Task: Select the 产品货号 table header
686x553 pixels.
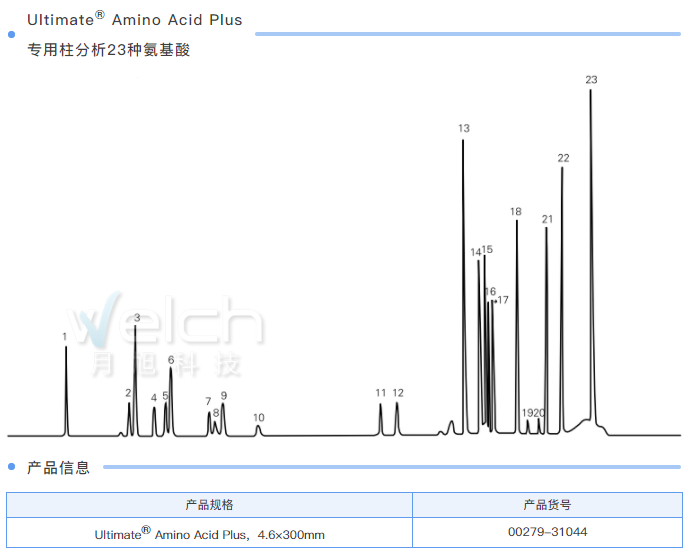Action: coord(547,505)
